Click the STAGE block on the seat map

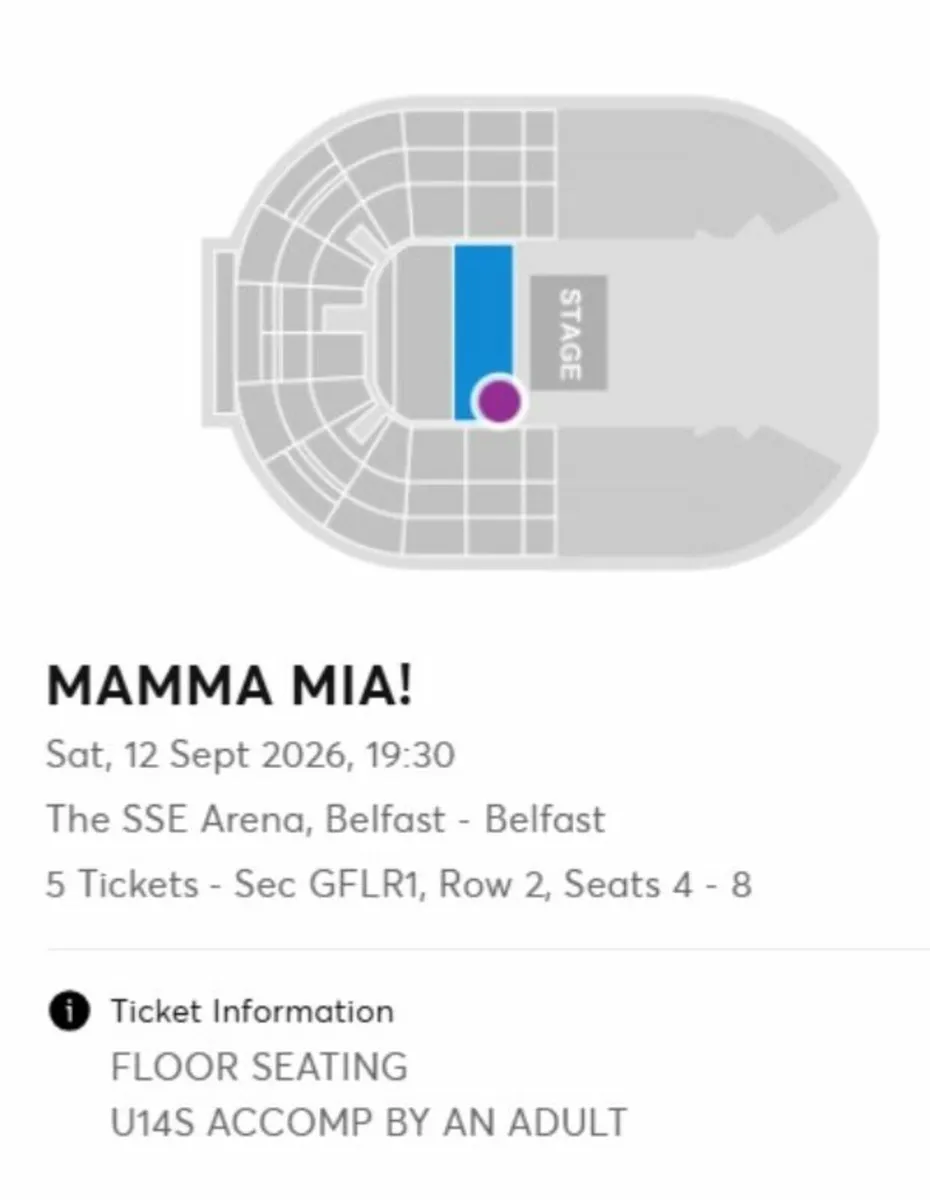point(568,333)
